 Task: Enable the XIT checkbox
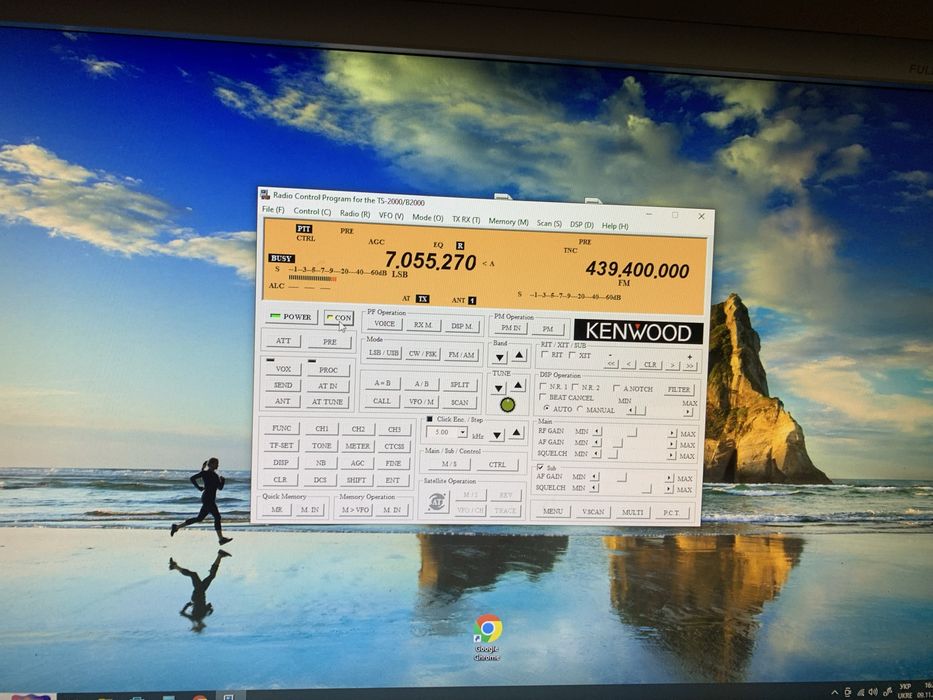tap(572, 355)
